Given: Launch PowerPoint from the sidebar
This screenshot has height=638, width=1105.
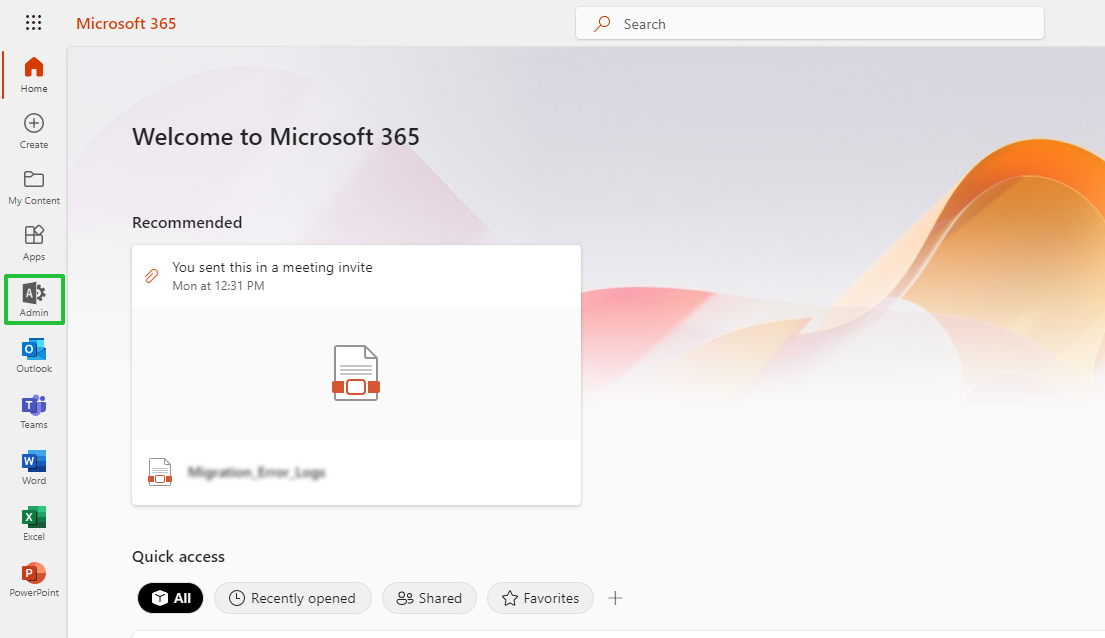Looking at the screenshot, I should click(34, 579).
